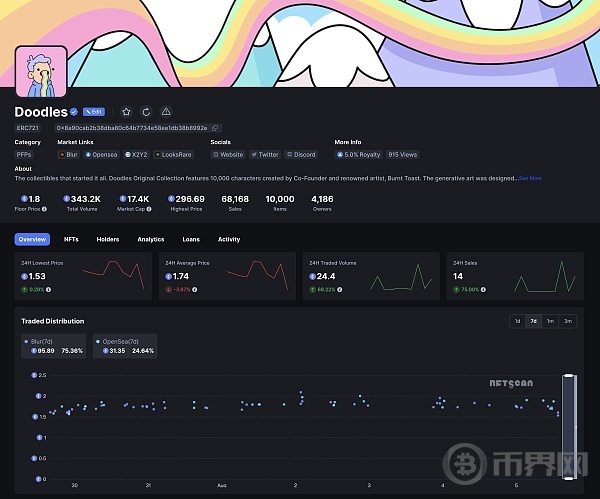Click the warning triangle report icon
The width and height of the screenshot is (600, 499).
[166, 112]
